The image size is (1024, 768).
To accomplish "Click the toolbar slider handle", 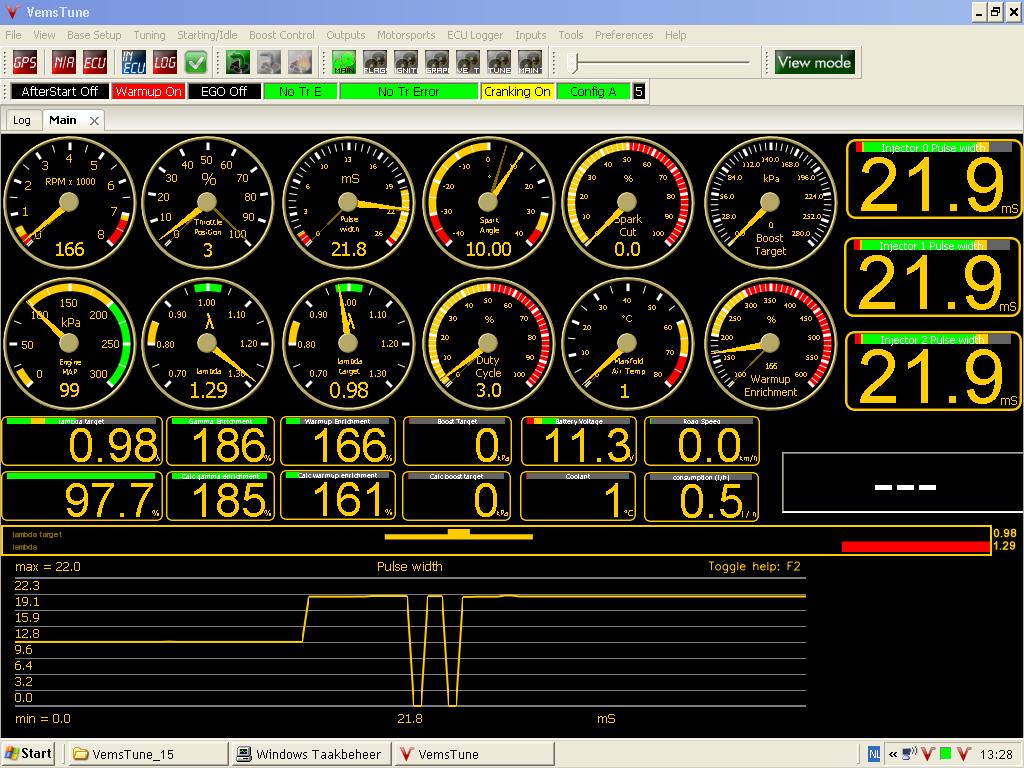I will click(x=573, y=63).
